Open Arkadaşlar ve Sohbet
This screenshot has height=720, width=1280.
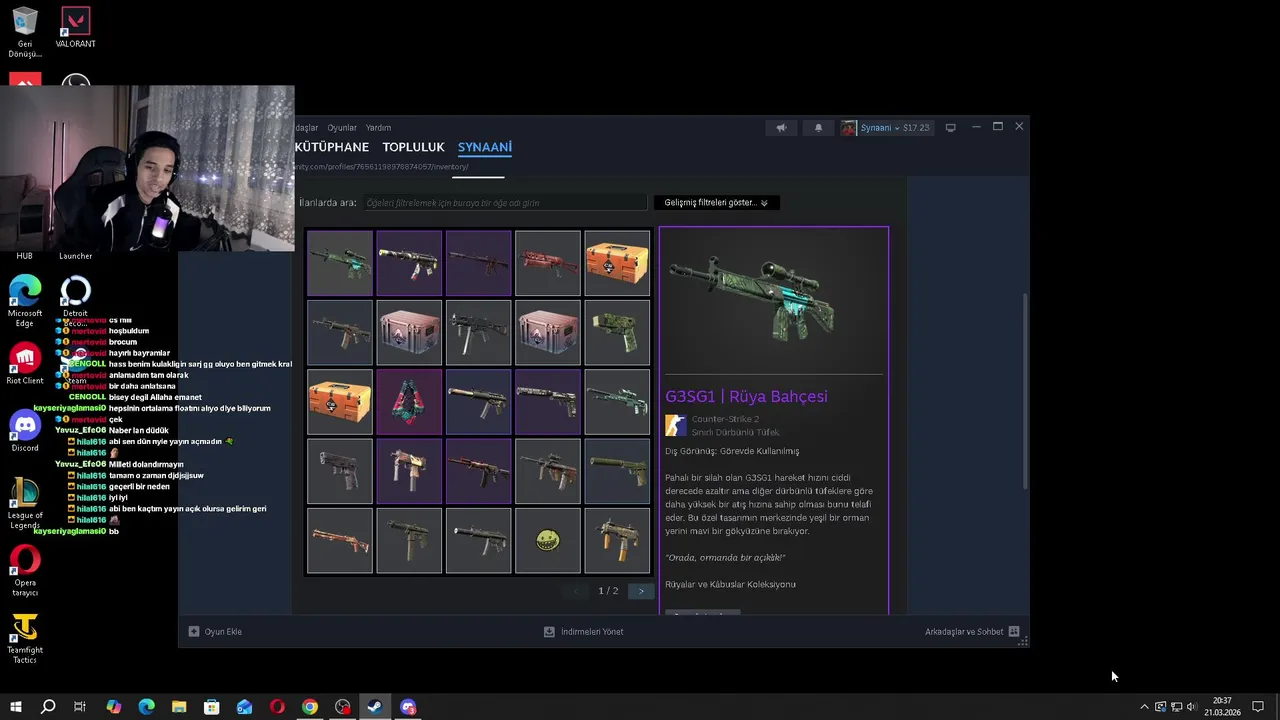964,632
